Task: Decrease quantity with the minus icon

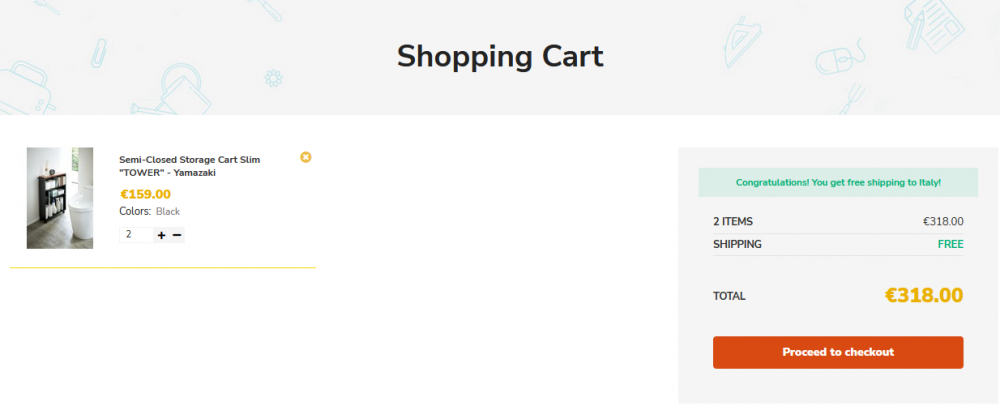Action: click(177, 235)
